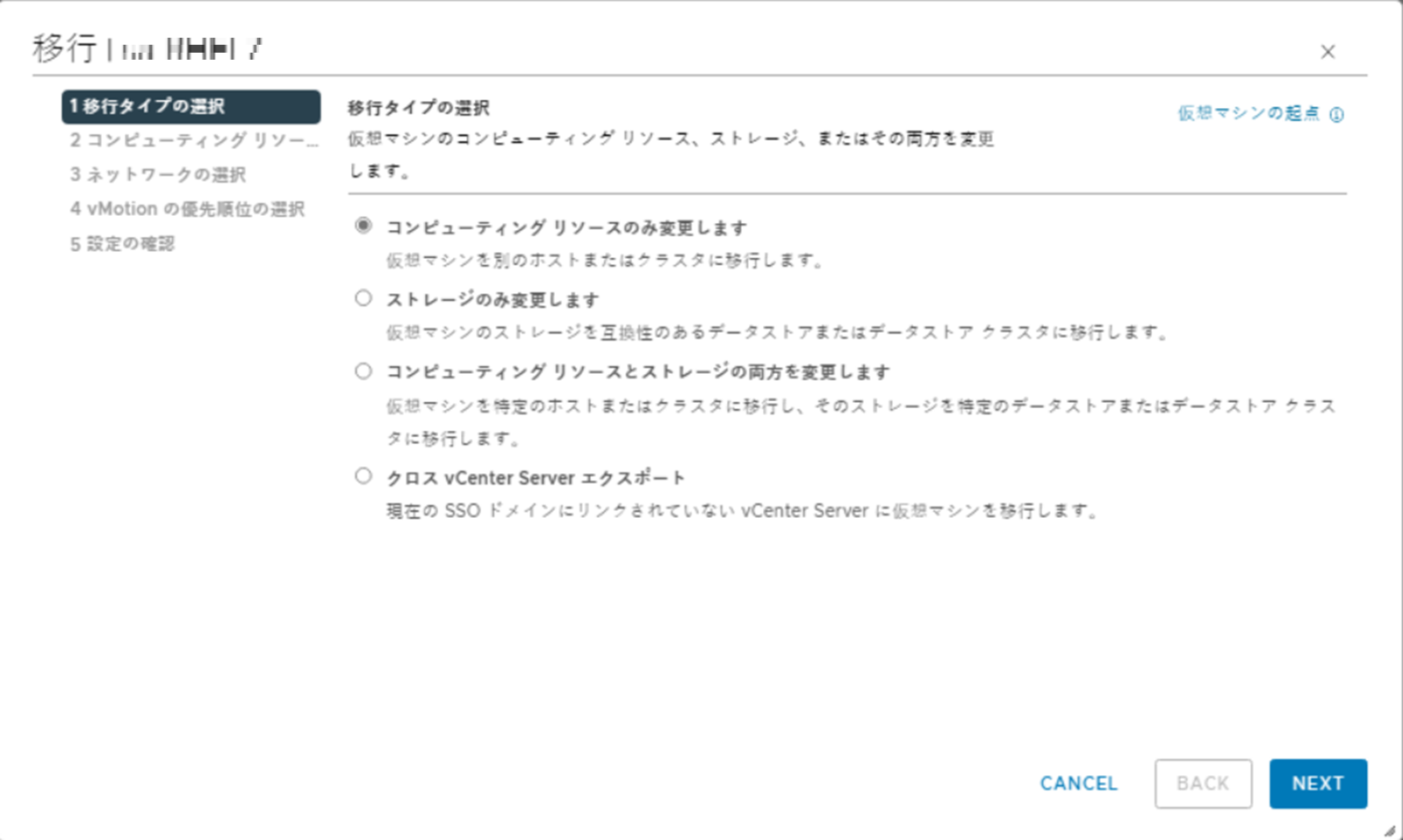1403x840 pixels.
Task: Click the 仮想マシンを別のホストまたはクラスタに移行します description text
Action: click(x=605, y=261)
